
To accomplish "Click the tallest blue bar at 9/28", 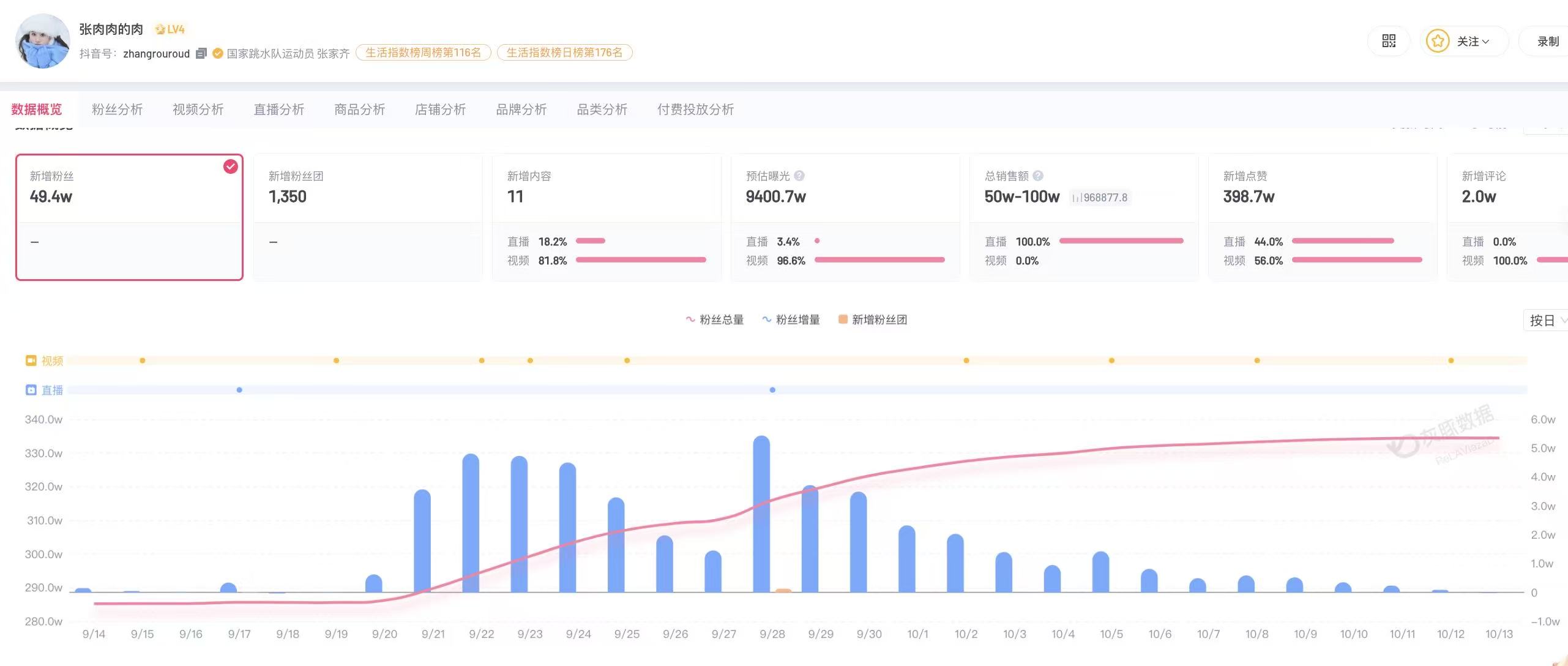I will (x=761, y=514).
